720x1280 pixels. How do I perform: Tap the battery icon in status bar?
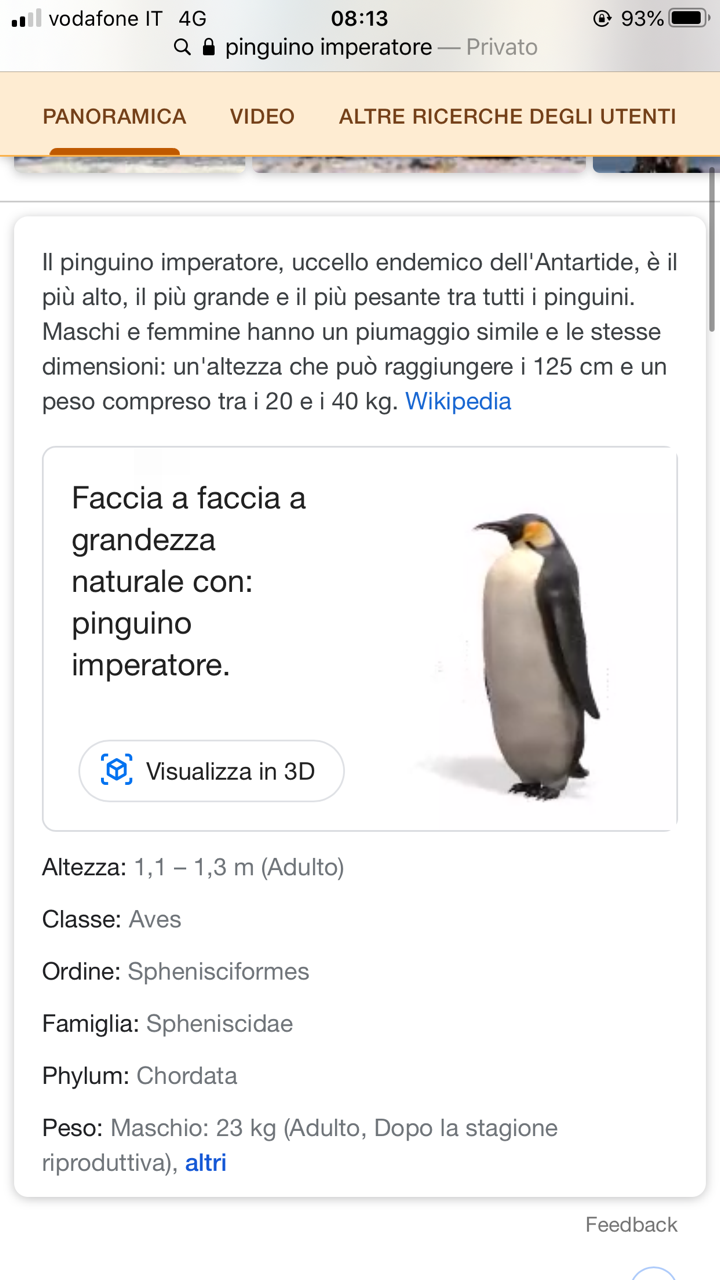tap(689, 18)
